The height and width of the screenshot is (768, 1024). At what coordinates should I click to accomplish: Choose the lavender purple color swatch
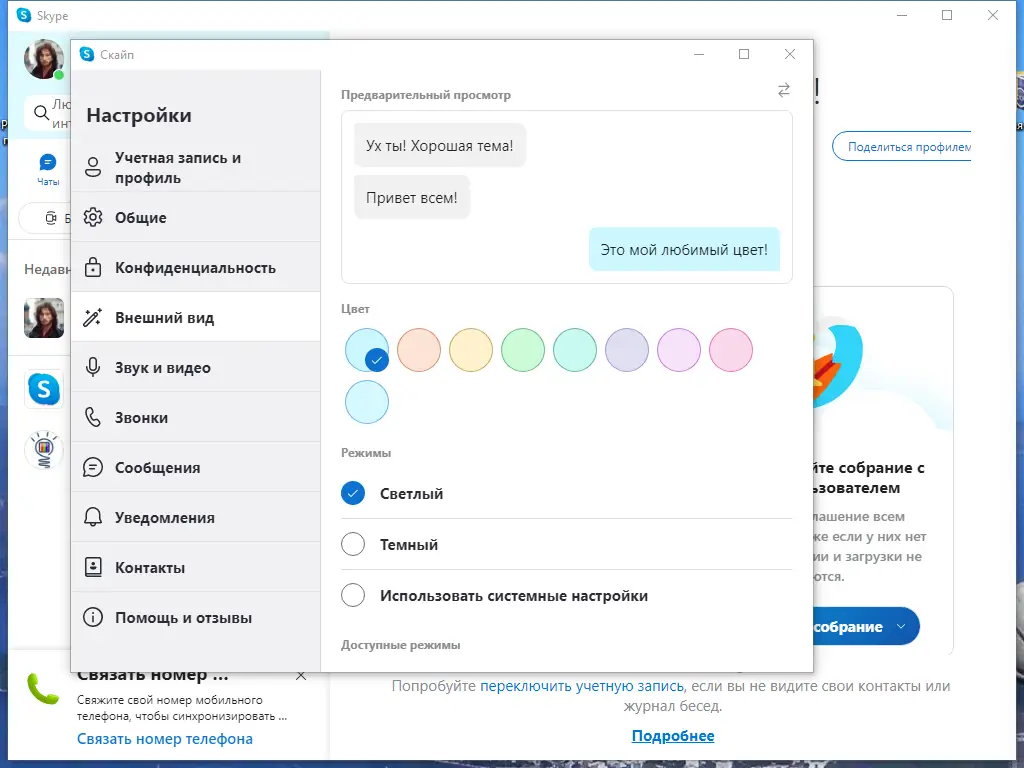627,350
